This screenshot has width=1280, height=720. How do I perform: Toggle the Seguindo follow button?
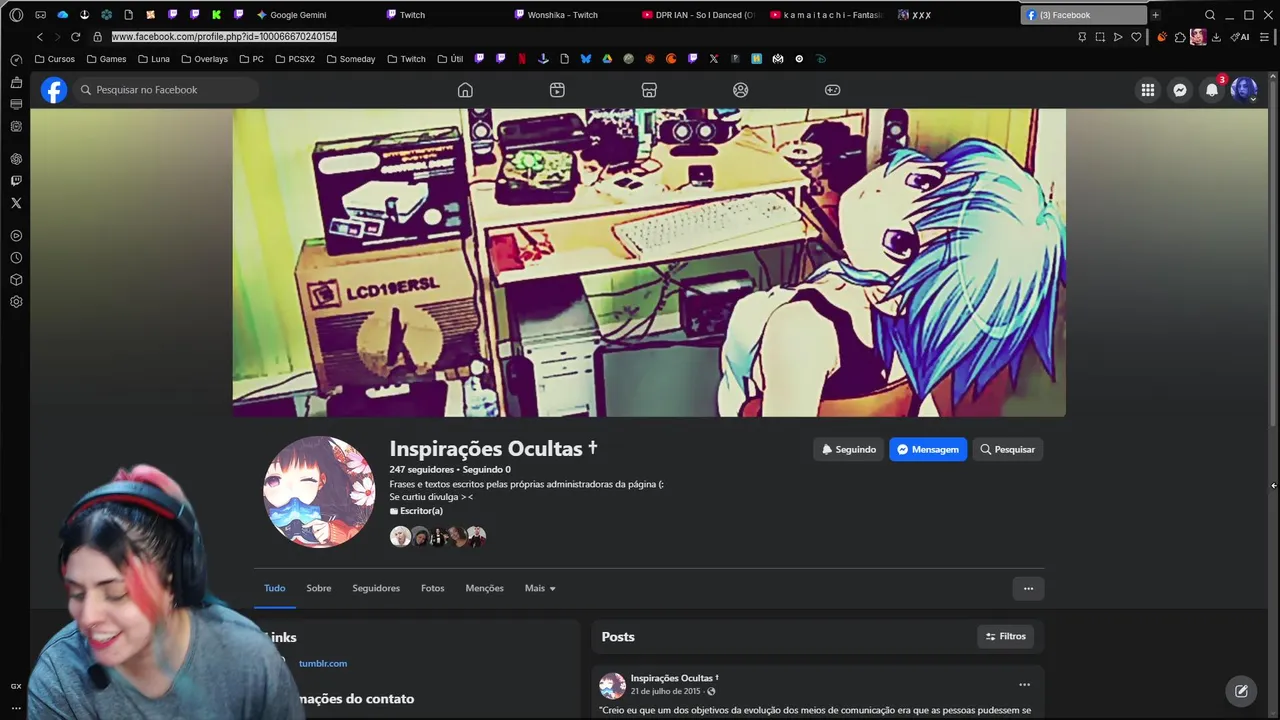[849, 450]
